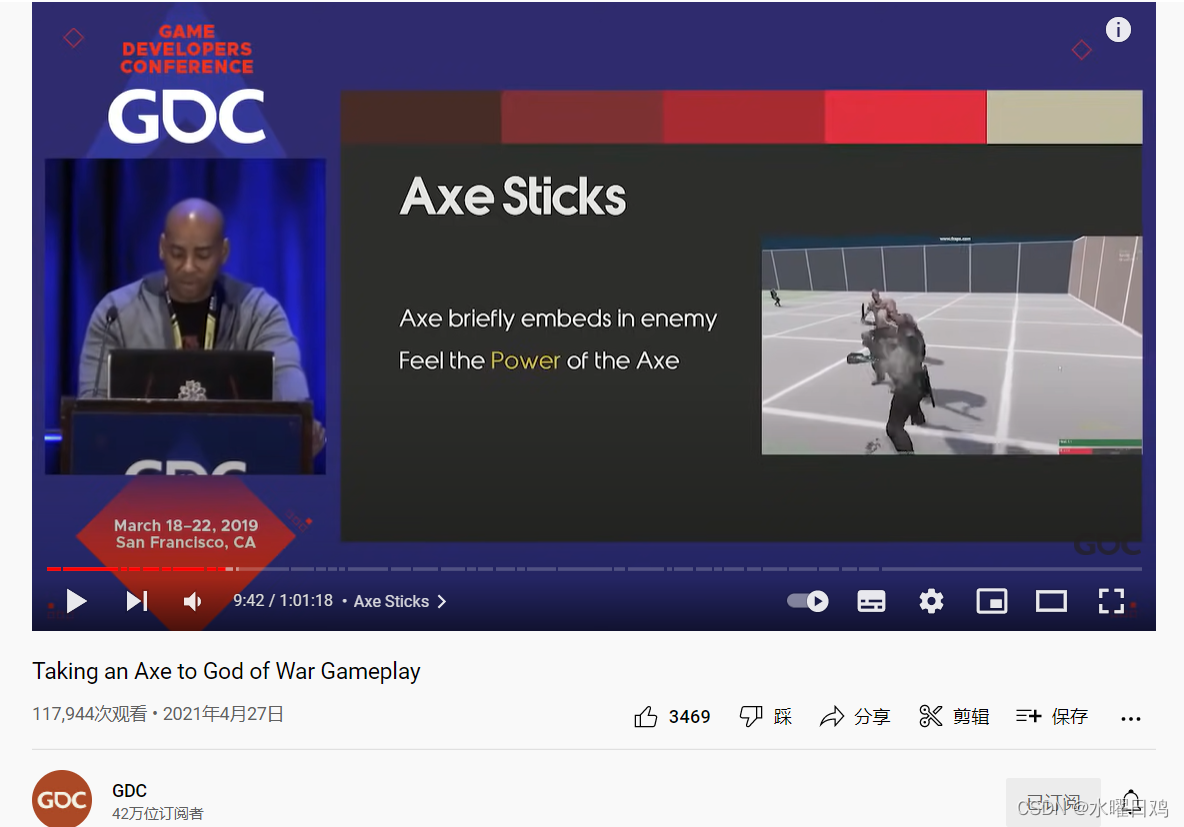Click the 42万位订阅者 subscriber count
The width and height of the screenshot is (1184, 827).
[x=158, y=813]
